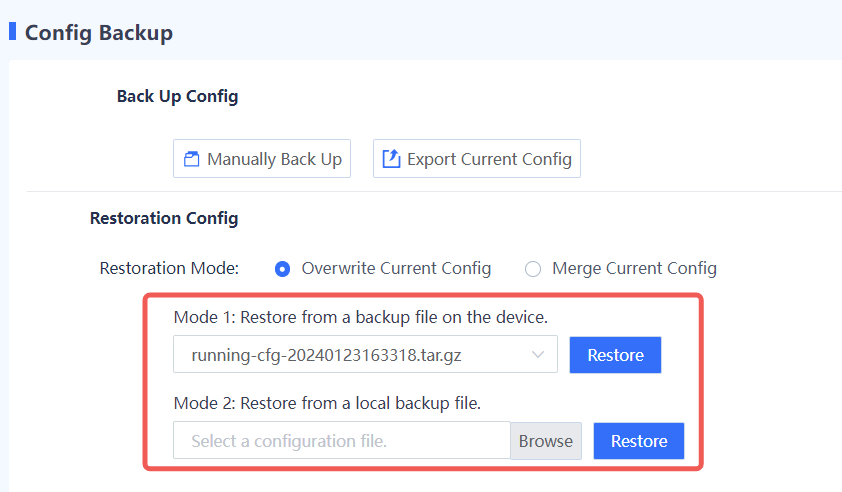Click the Mode 1 description text
This screenshot has width=842, height=492.
click(x=361, y=318)
